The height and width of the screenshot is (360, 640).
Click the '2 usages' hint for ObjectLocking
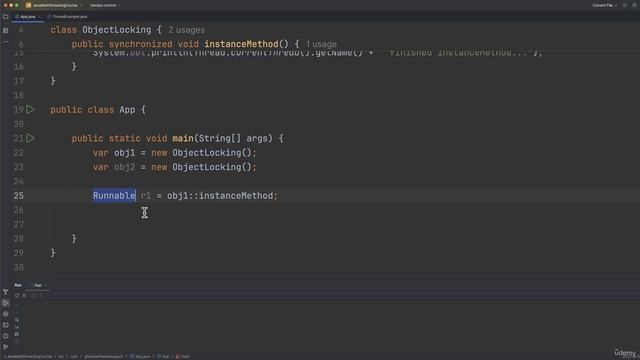[187, 30]
